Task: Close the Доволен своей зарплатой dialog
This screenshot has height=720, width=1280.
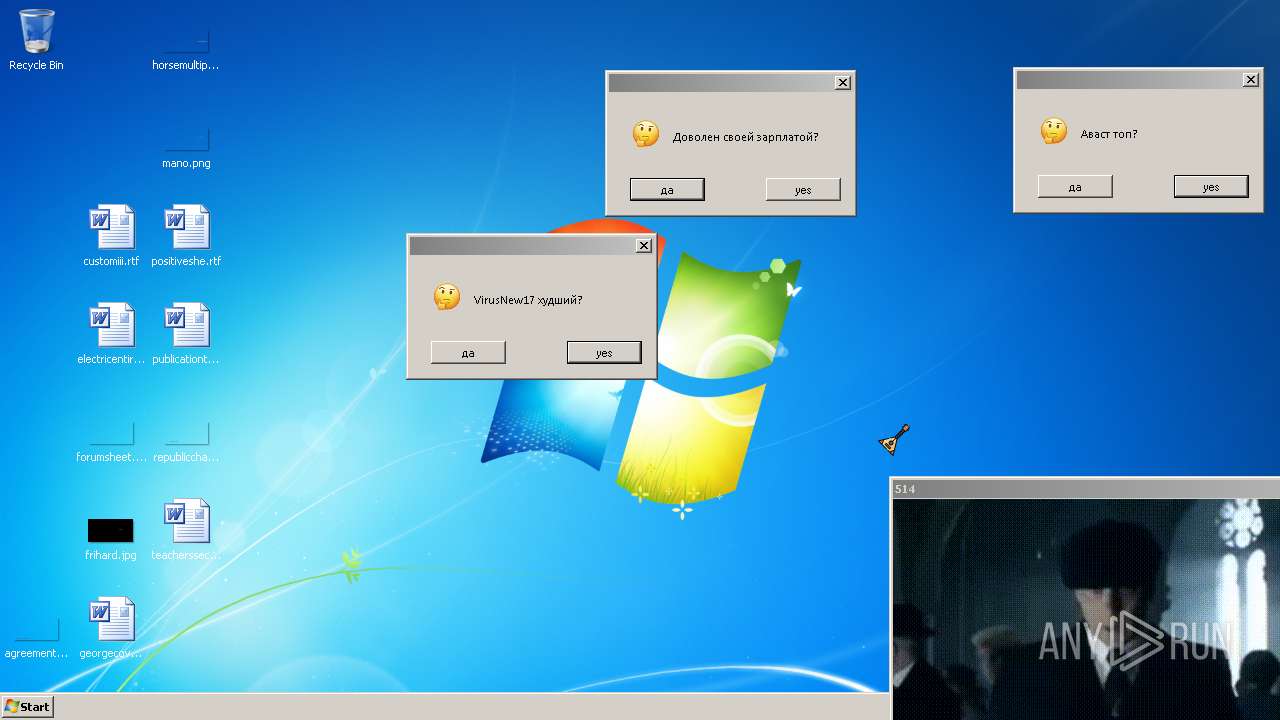Action: pyautogui.click(x=843, y=82)
